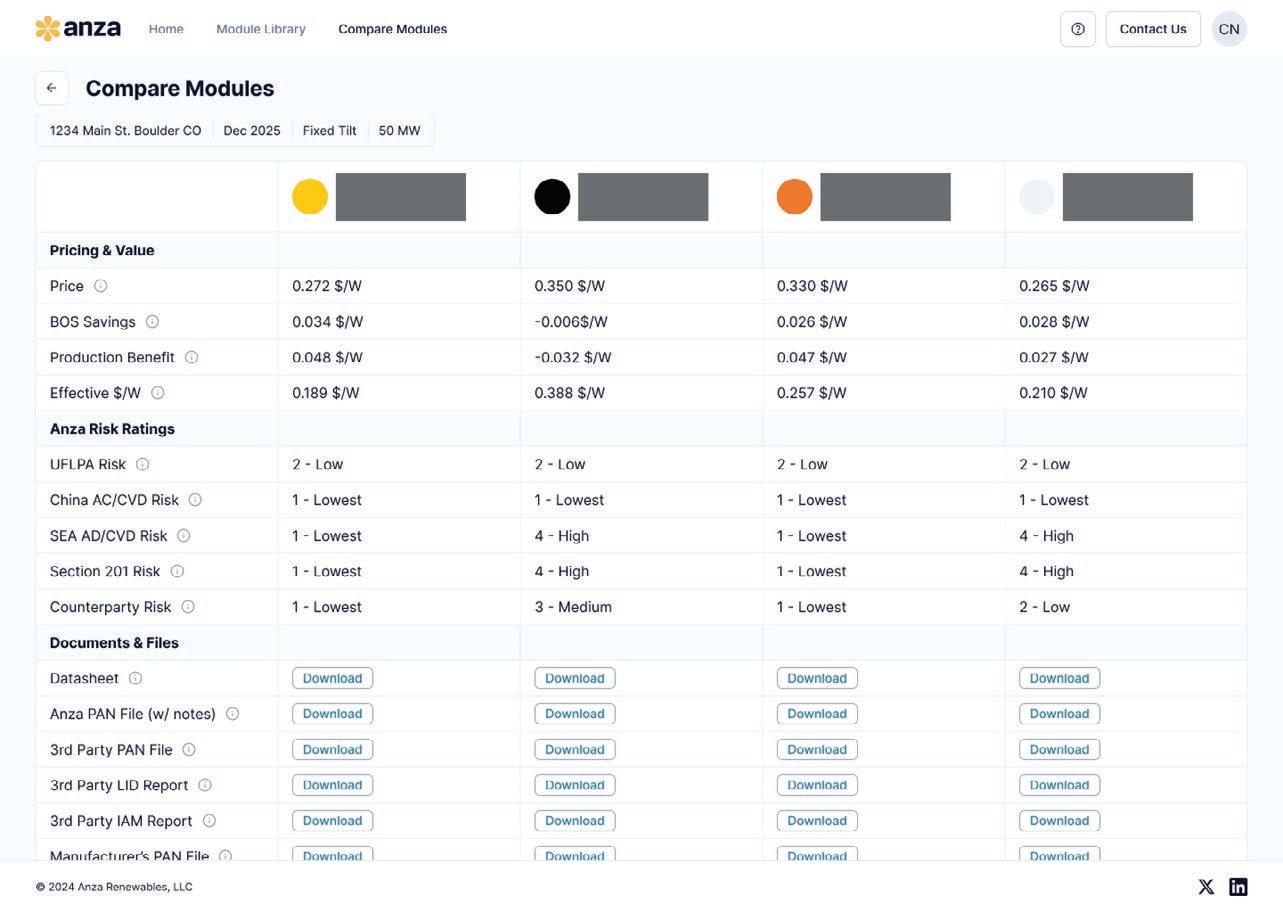The image size is (1283, 913).
Task: Click the Documents & Files section header
Action: [114, 643]
